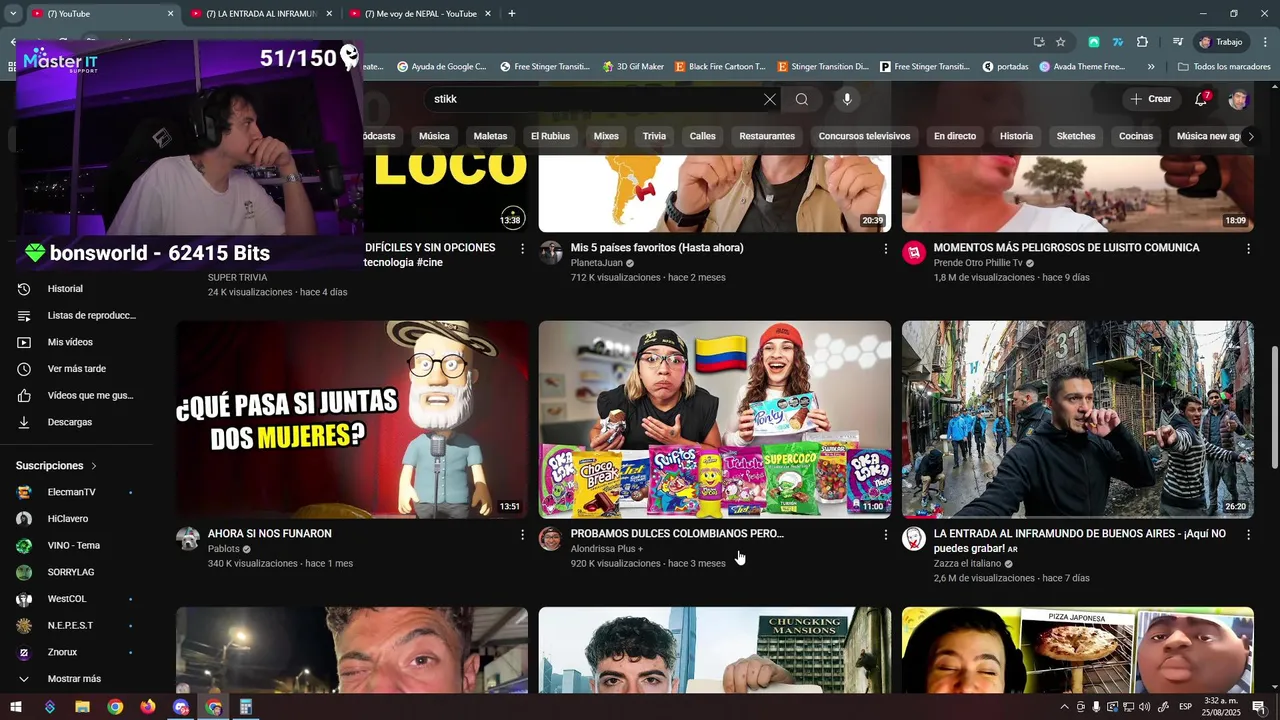Show more filter chips with right arrow

point(1250,136)
